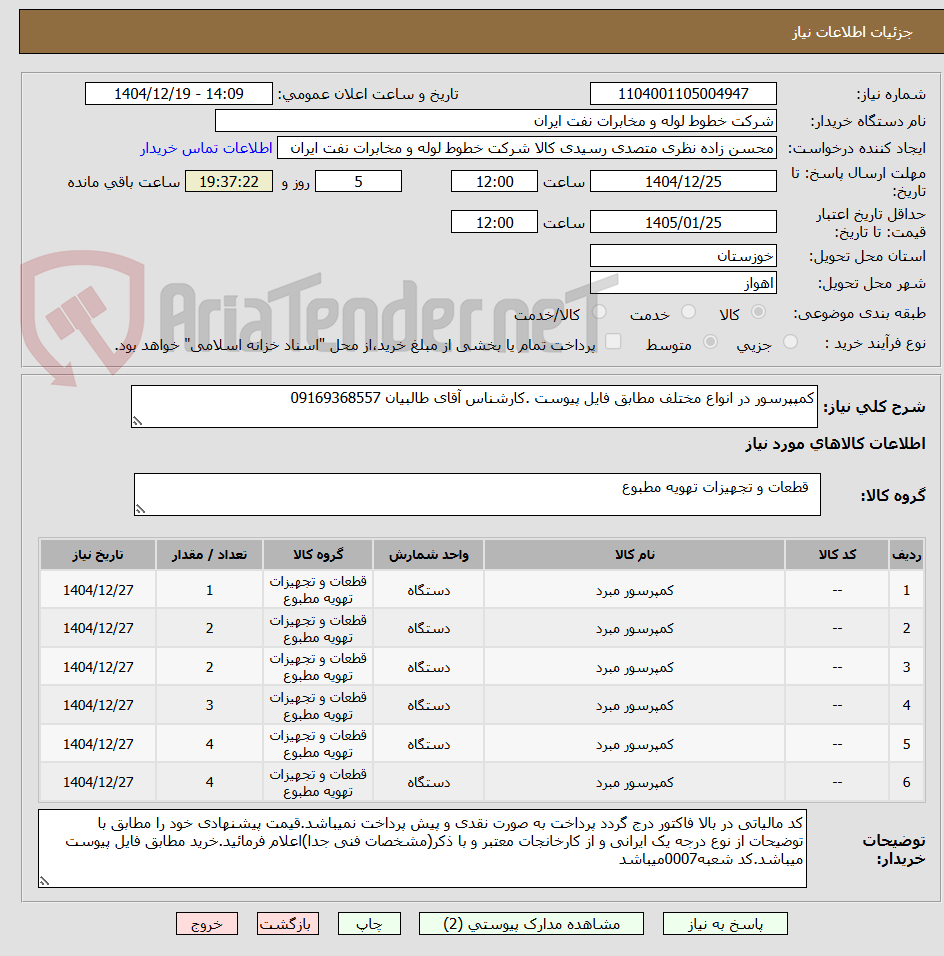The image size is (944, 956).
Task: Click کمپرسور مبرد in row 2
Action: click(634, 628)
